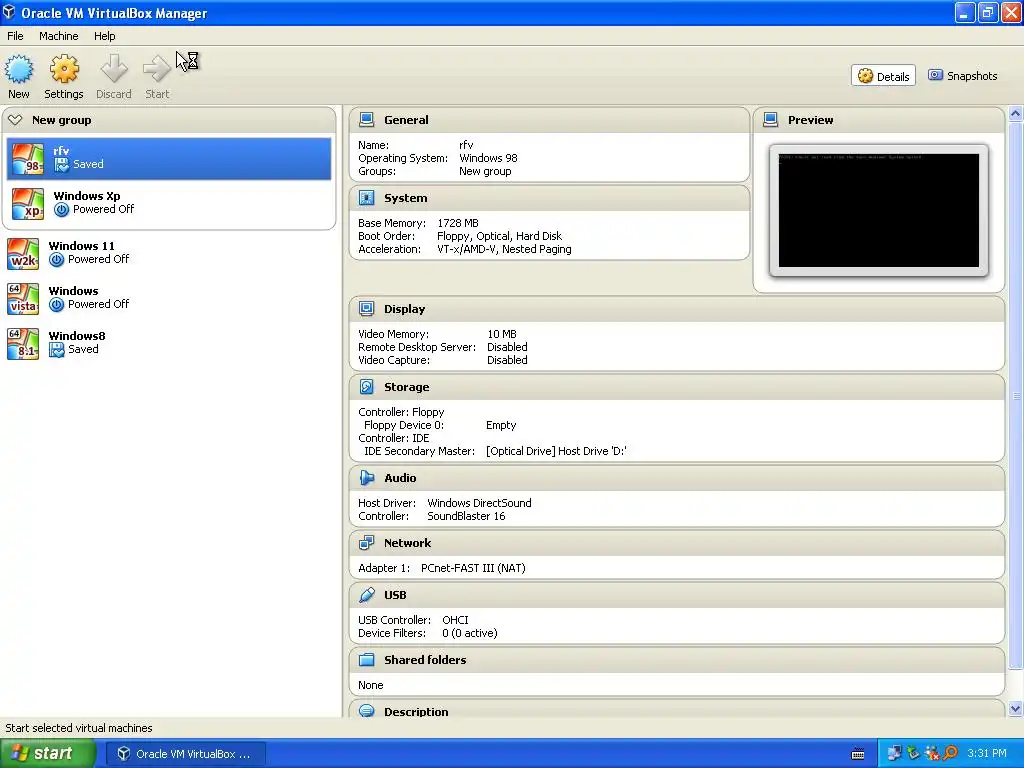Open the Windows start button
The width and height of the screenshot is (1024, 768).
click(x=48, y=754)
